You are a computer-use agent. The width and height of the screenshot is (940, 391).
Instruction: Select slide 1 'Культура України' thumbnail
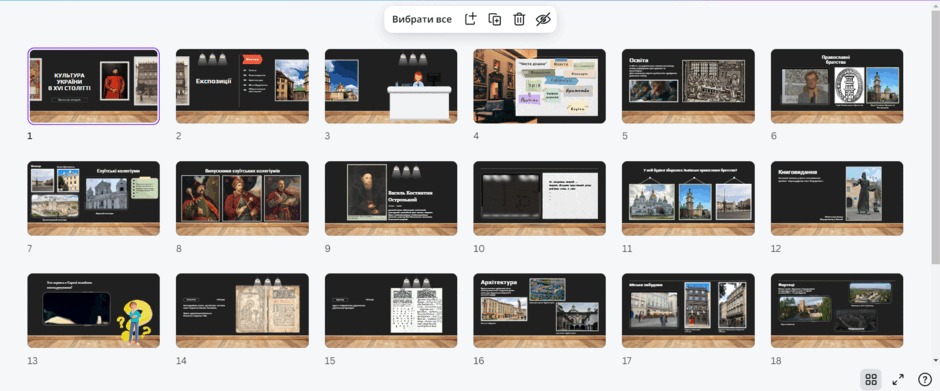(94, 86)
